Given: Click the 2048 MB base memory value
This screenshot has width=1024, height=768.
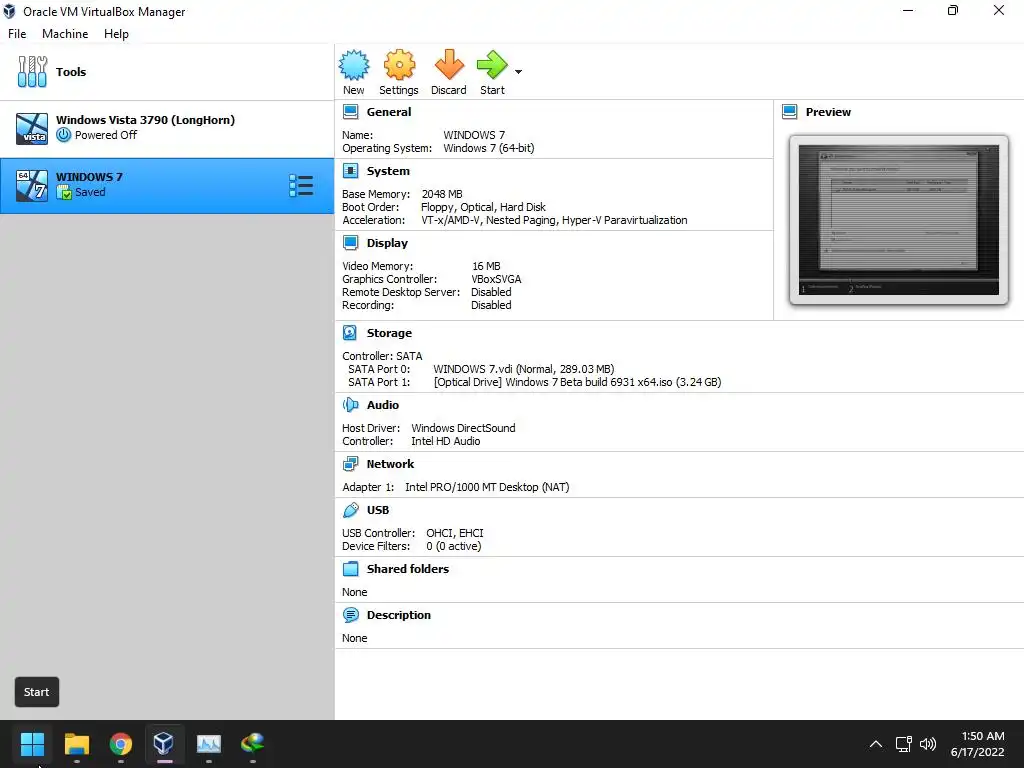Looking at the screenshot, I should pyautogui.click(x=441, y=194).
